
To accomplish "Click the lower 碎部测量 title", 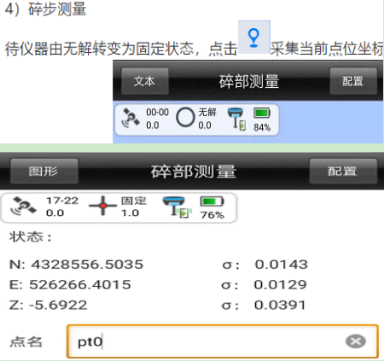I will point(194,171).
